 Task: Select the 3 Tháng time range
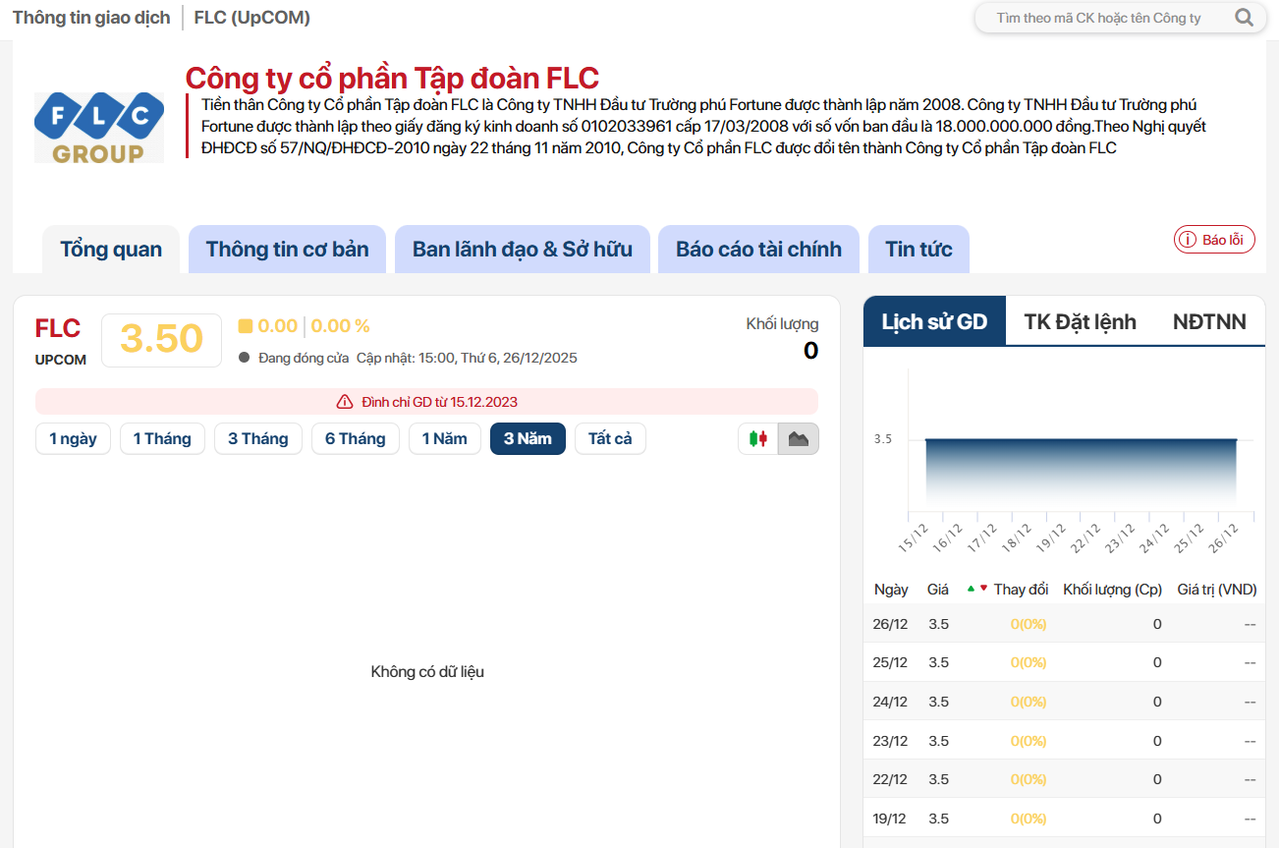click(258, 439)
